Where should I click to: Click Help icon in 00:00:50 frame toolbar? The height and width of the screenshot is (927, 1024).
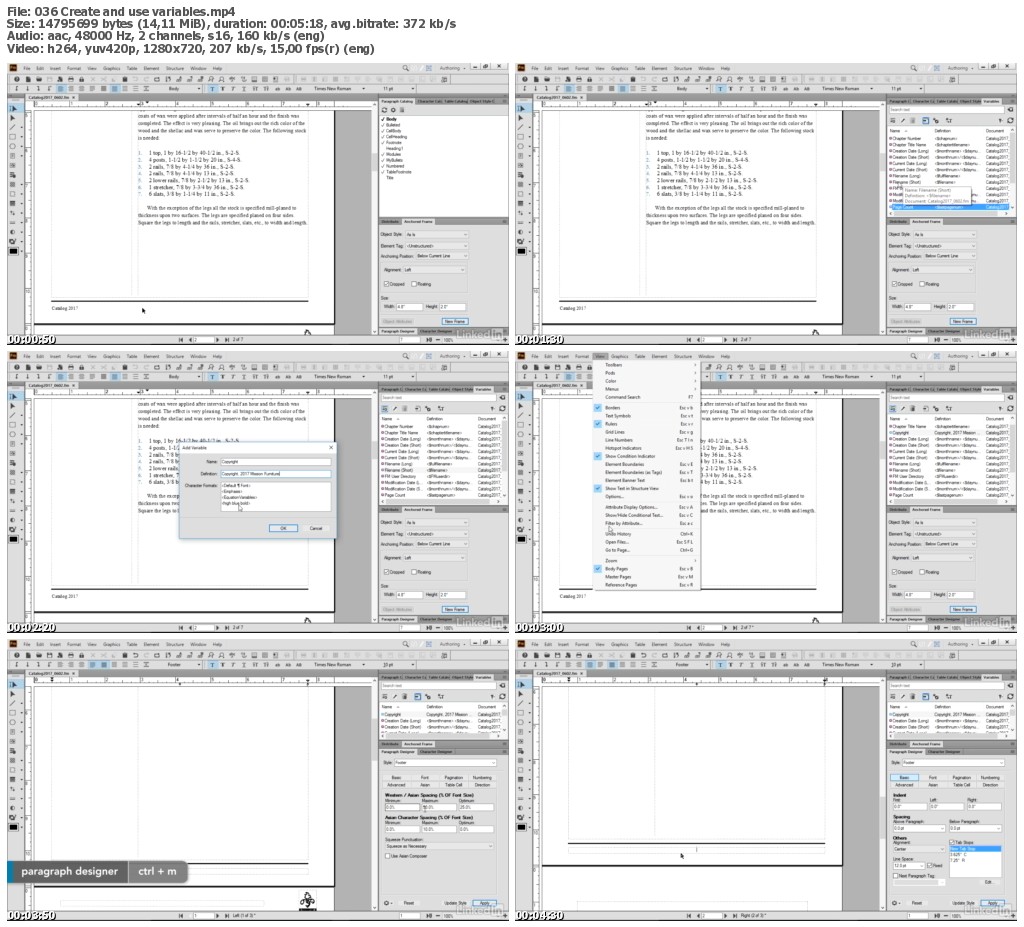17,79
